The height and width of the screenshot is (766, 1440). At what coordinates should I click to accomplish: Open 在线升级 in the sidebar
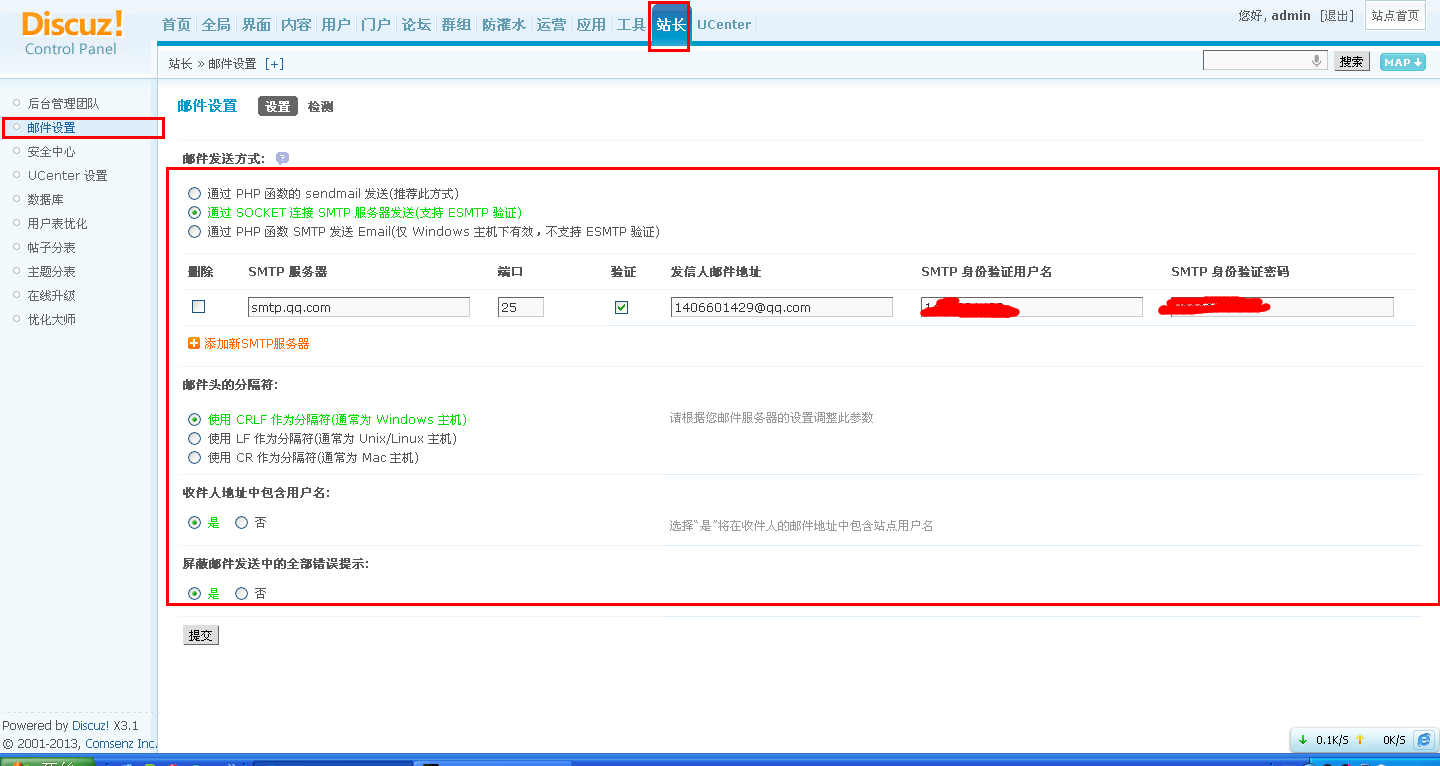click(52, 296)
